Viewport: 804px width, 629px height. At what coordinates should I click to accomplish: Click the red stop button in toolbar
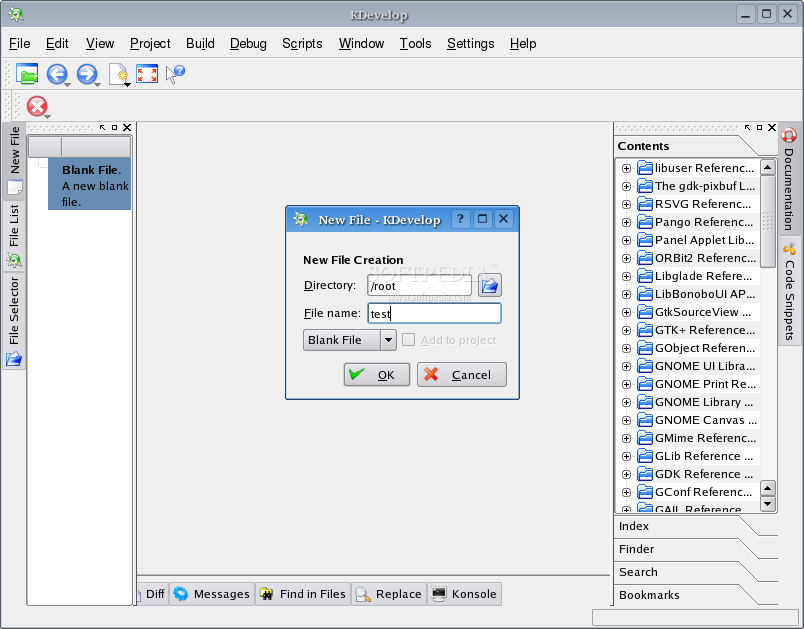pyautogui.click(x=37, y=106)
